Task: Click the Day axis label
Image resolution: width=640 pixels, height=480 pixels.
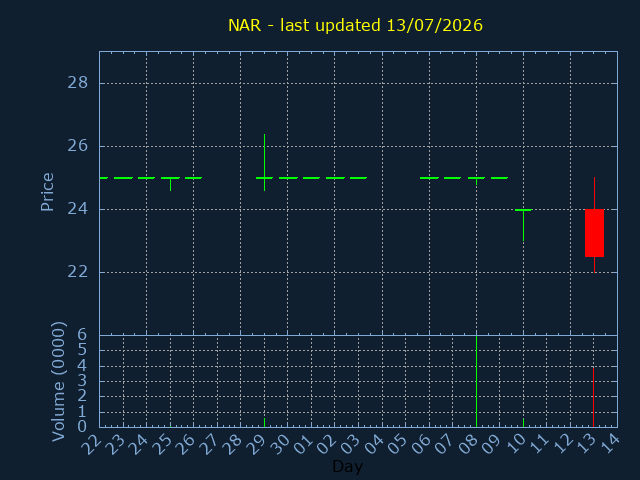Action: tap(347, 467)
